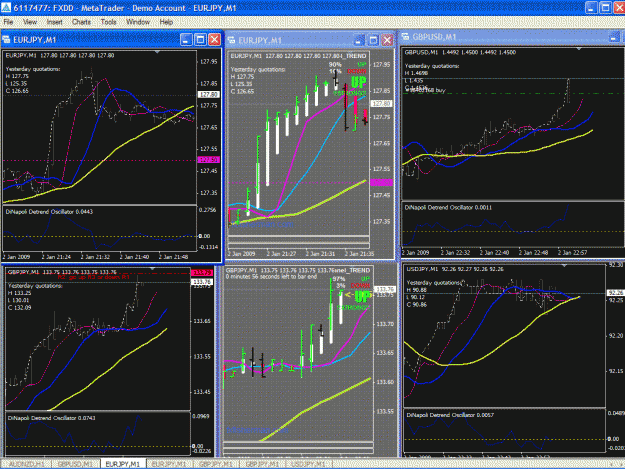Click the magenta 127.50 level label in EURJPY chart
The height and width of the screenshot is (469, 625).
208,159
